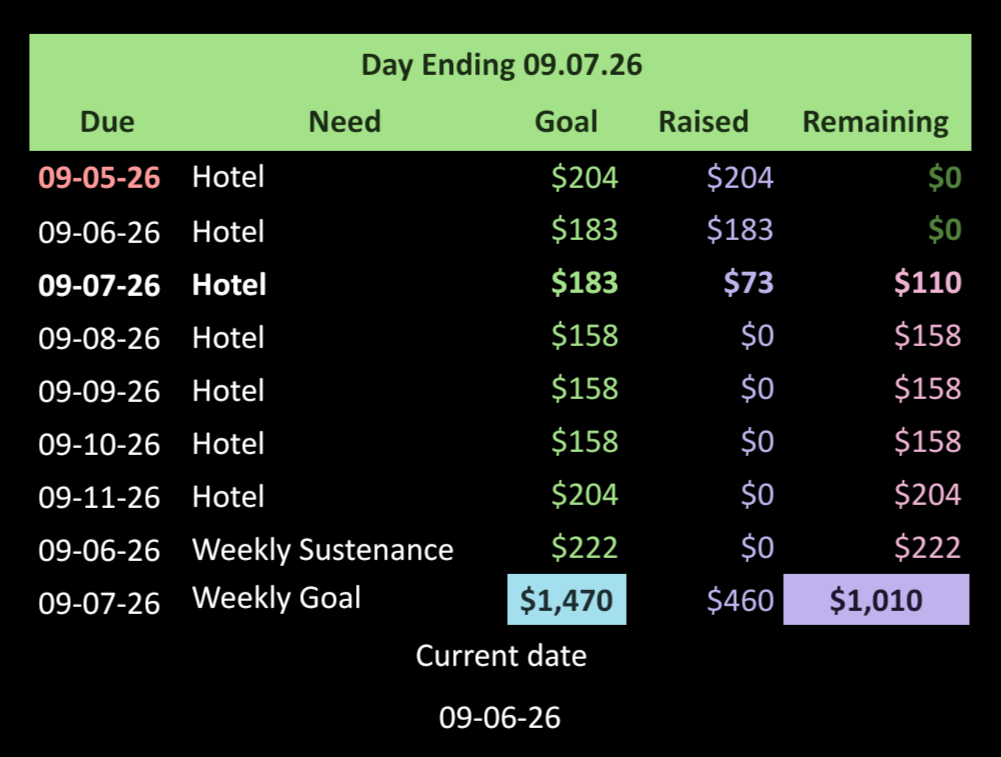Click the Day Ending 09.07.26 title
Viewport: 1001px width, 757px height.
[x=501, y=66]
